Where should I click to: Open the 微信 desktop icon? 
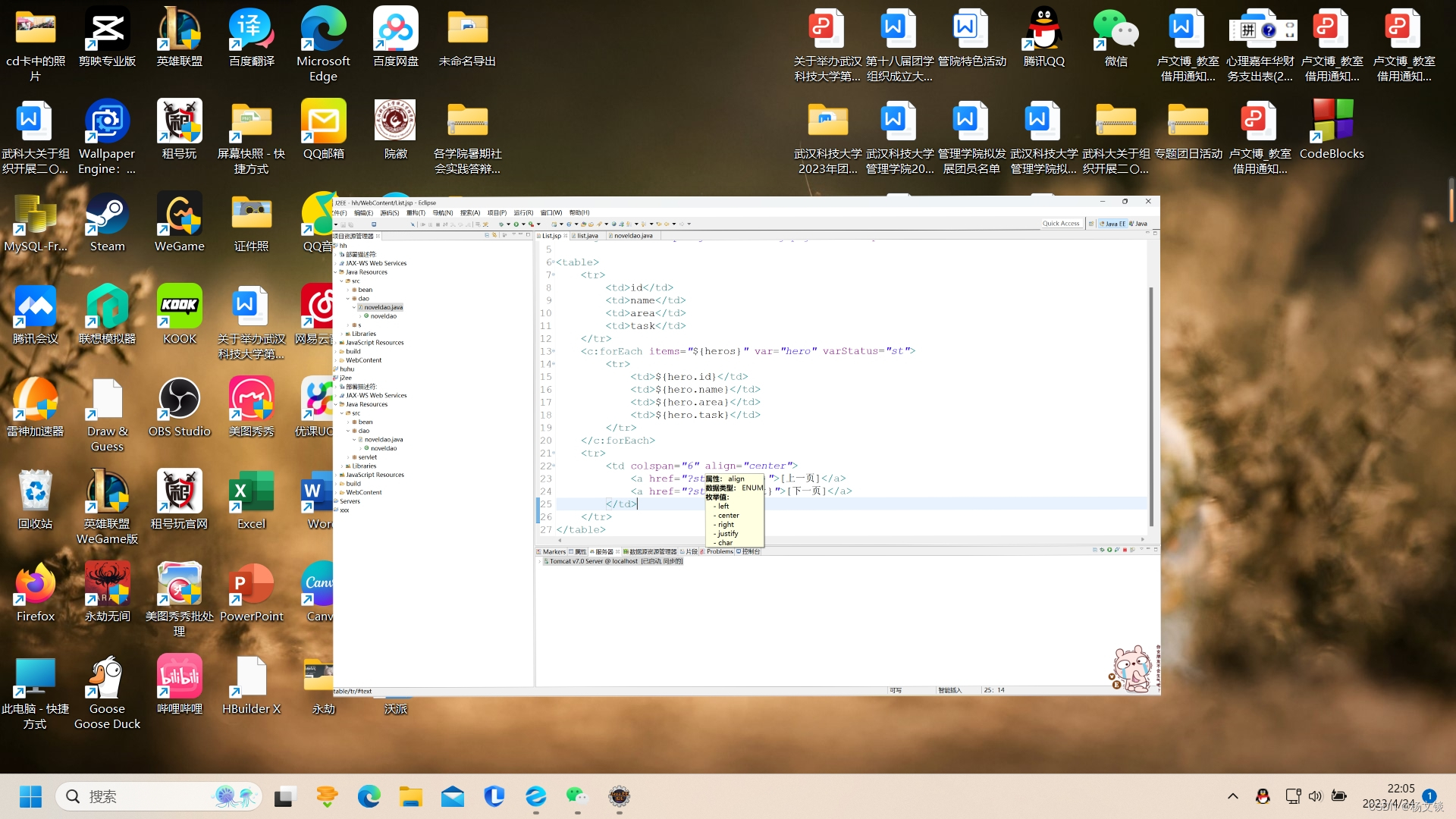(x=1116, y=36)
